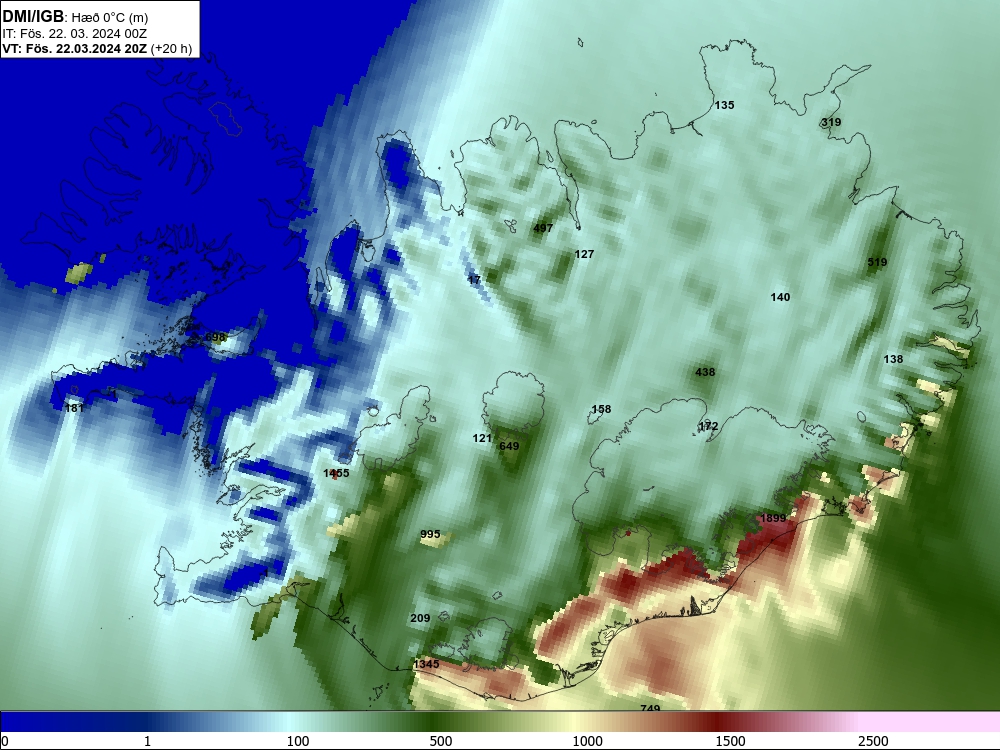Click the map value 181
1000x750 pixels.
click(x=75, y=408)
